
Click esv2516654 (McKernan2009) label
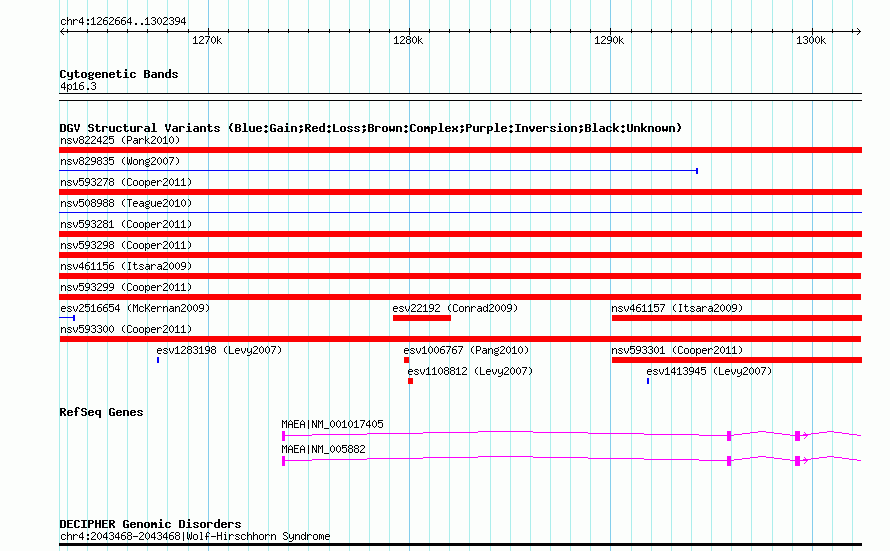pos(135,308)
